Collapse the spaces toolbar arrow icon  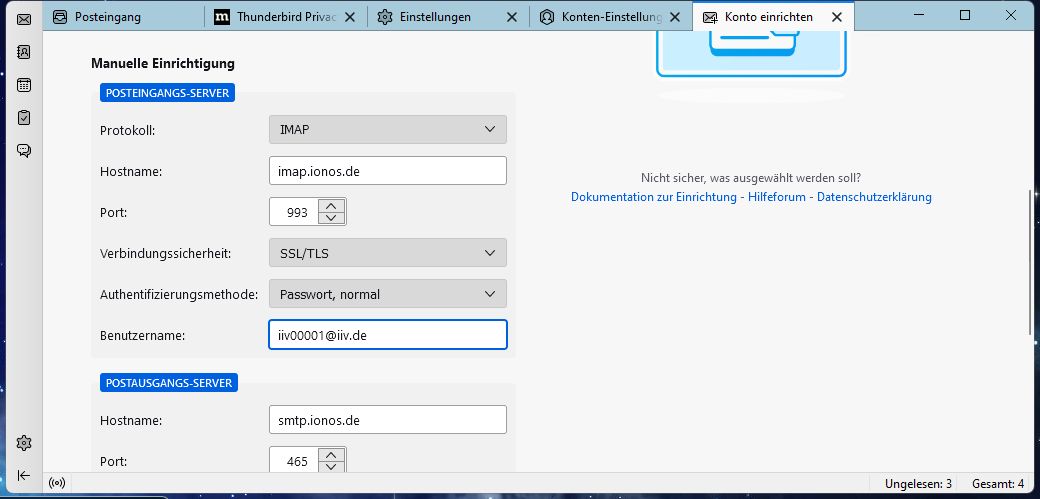point(24,475)
